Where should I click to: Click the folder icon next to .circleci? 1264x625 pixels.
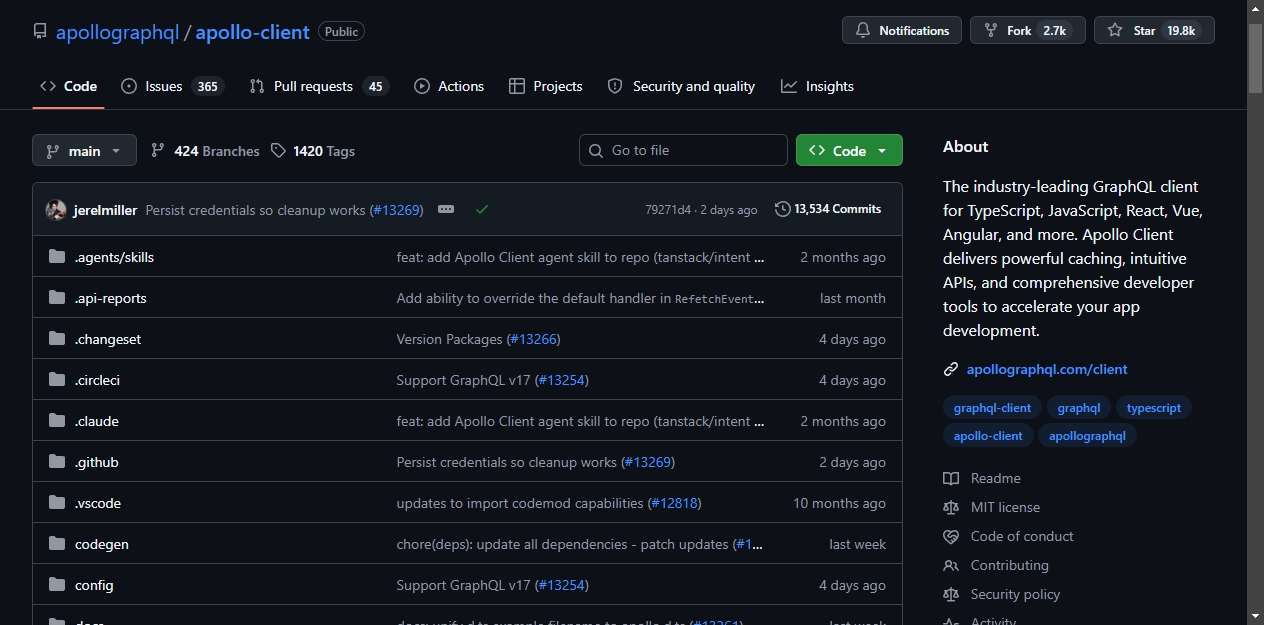click(57, 380)
